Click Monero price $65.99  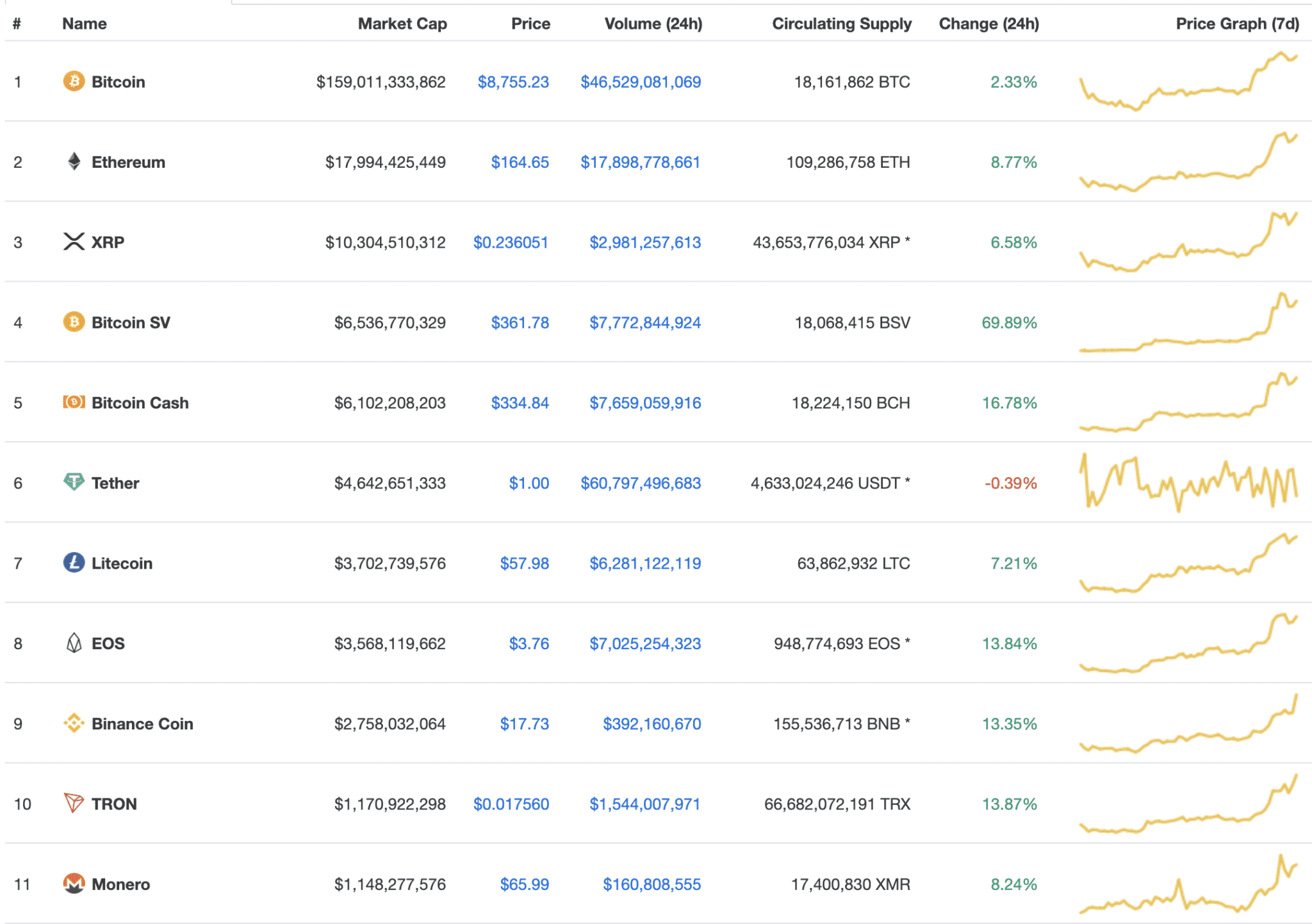pyautogui.click(x=524, y=884)
